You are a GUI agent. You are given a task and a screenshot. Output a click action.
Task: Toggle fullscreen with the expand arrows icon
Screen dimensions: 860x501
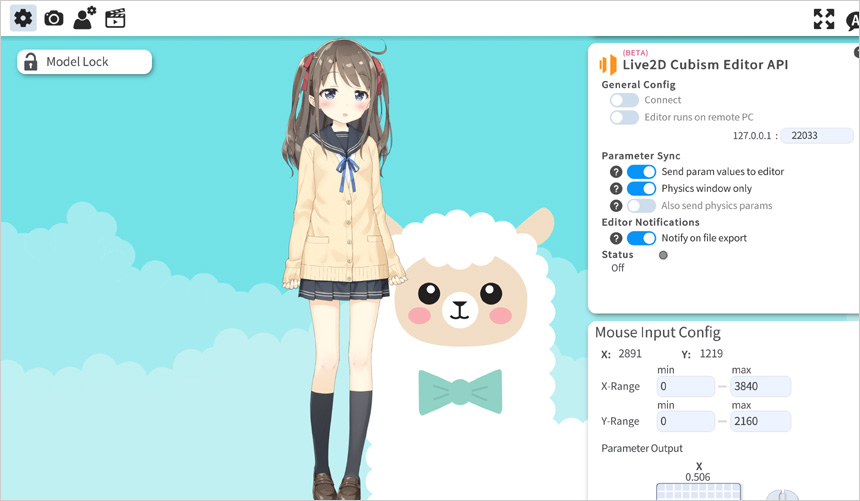click(x=823, y=19)
